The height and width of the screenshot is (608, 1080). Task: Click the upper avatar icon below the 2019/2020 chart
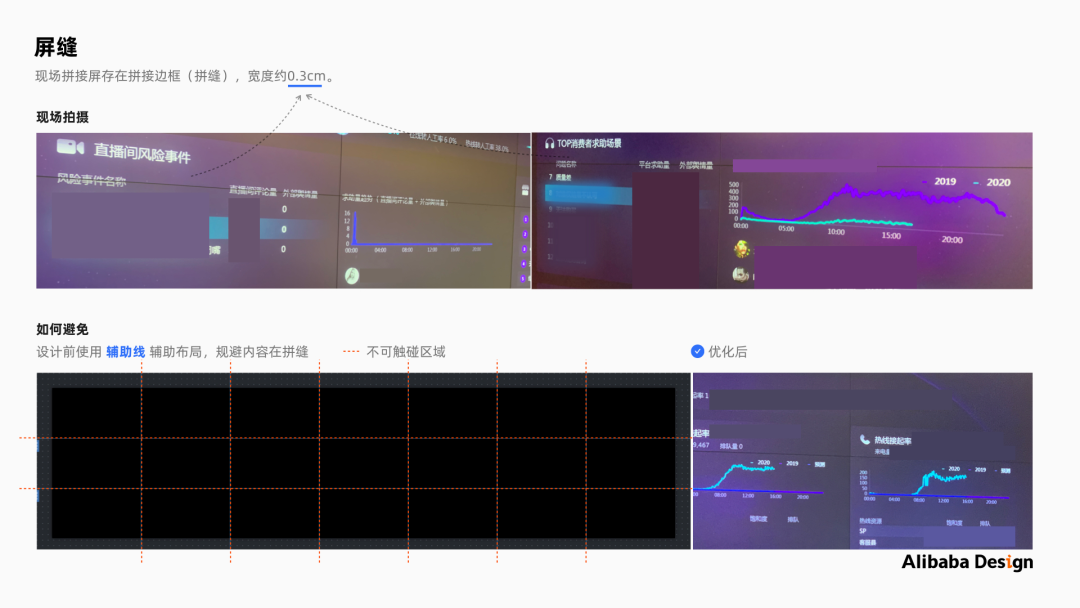pyautogui.click(x=742, y=249)
